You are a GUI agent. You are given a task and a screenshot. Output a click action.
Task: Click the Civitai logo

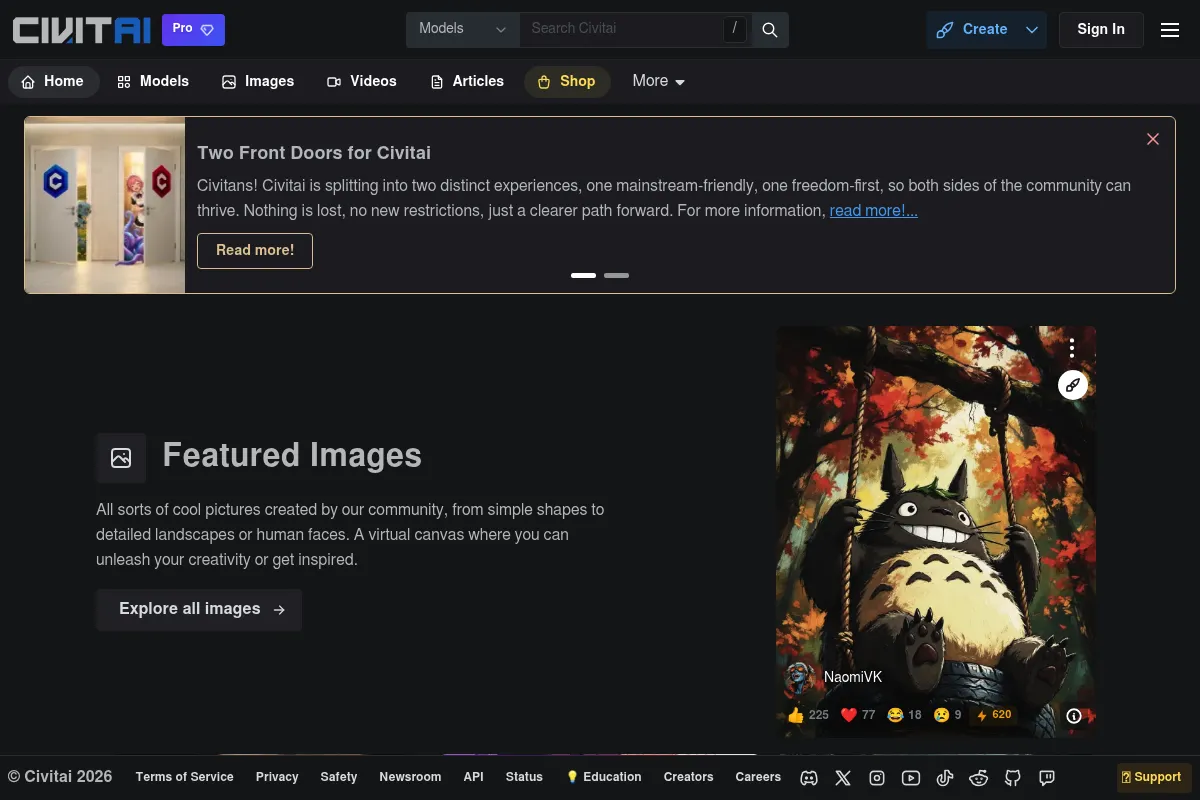(x=82, y=30)
